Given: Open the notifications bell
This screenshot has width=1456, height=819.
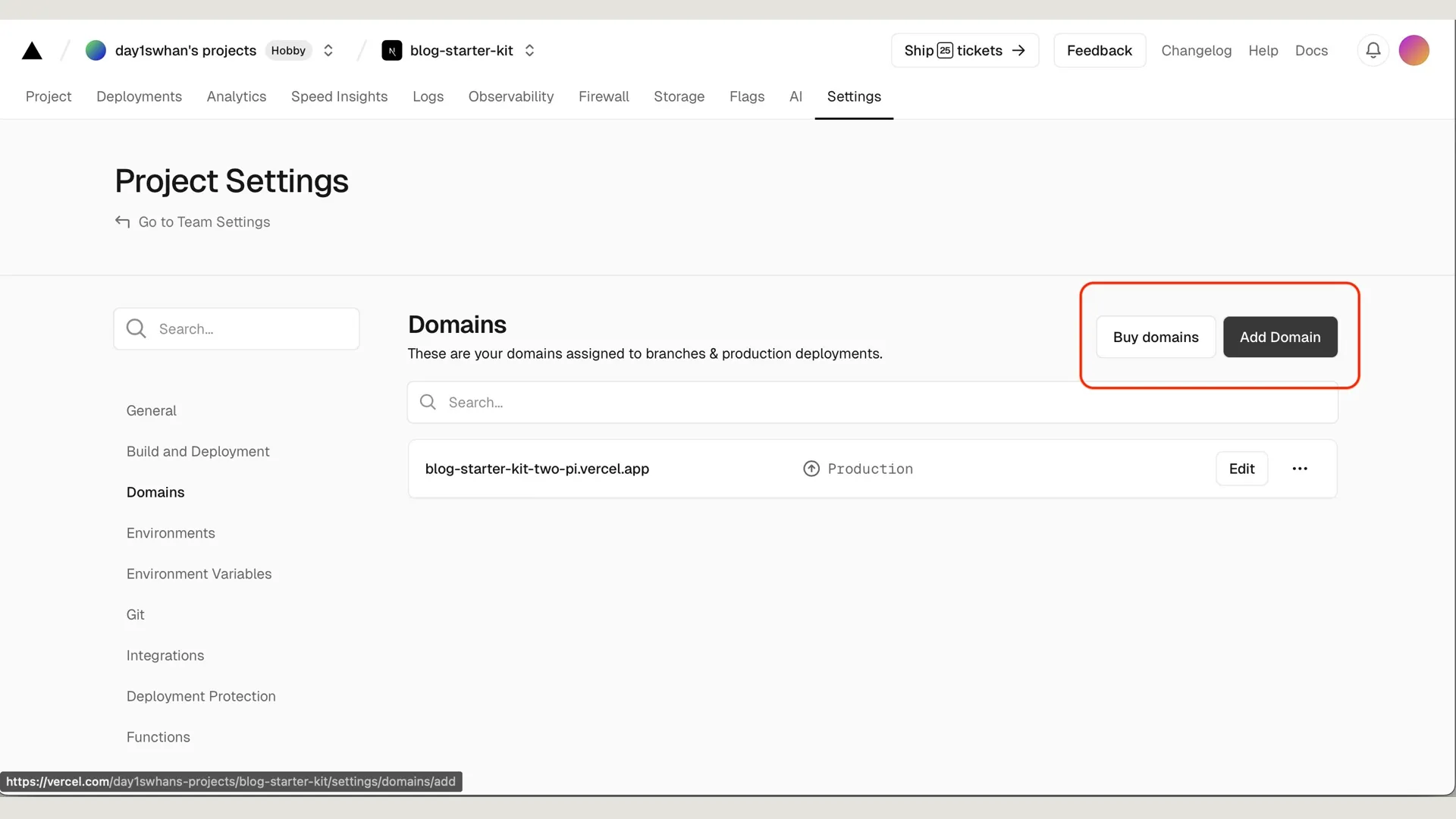Looking at the screenshot, I should 1373,51.
